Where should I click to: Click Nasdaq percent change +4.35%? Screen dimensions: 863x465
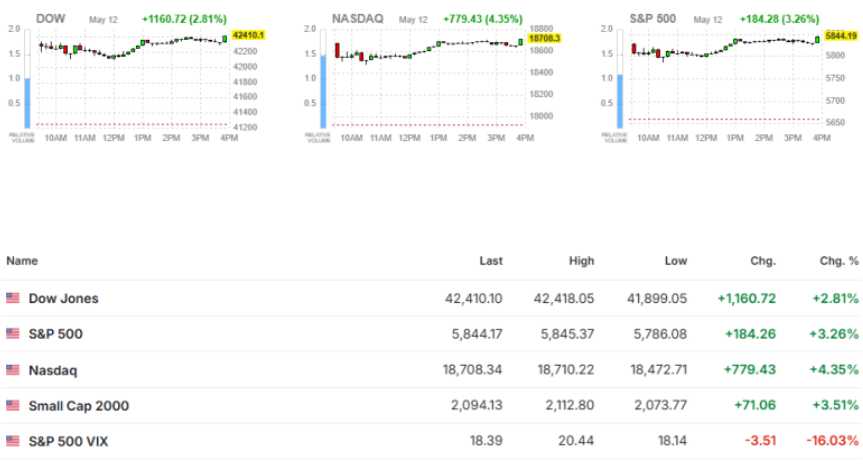tap(834, 370)
